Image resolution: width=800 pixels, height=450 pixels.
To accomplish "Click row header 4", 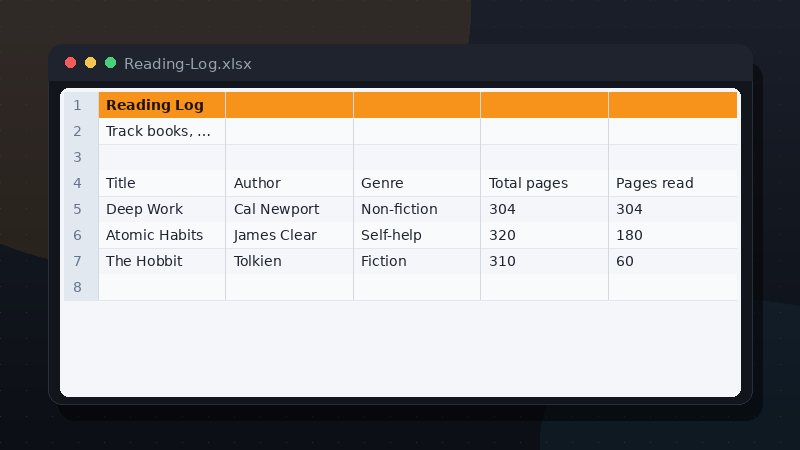I will click(79, 183).
